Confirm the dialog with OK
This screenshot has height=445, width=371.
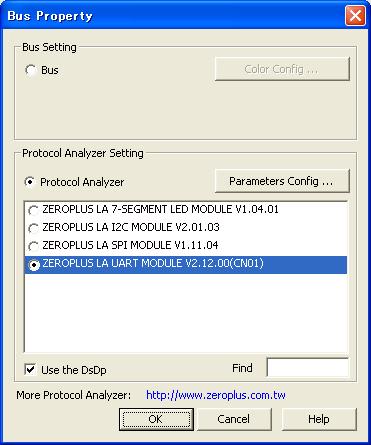[x=156, y=419]
